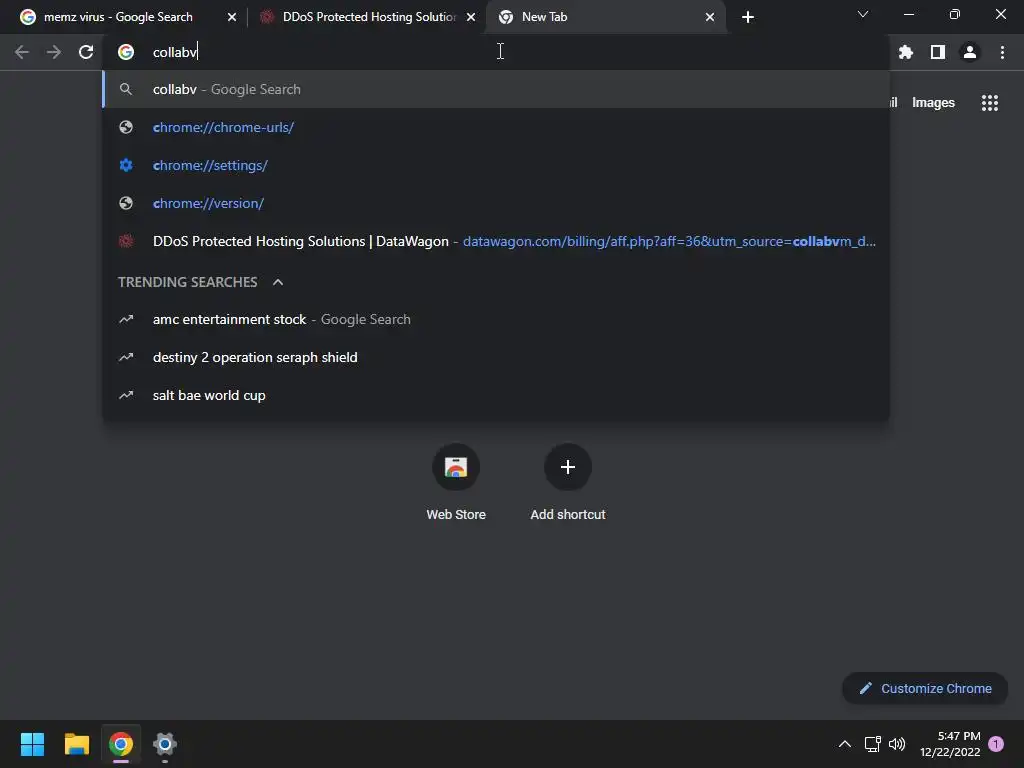Click the browser forward arrow button
Screen dimensions: 1024x768
(x=54, y=52)
